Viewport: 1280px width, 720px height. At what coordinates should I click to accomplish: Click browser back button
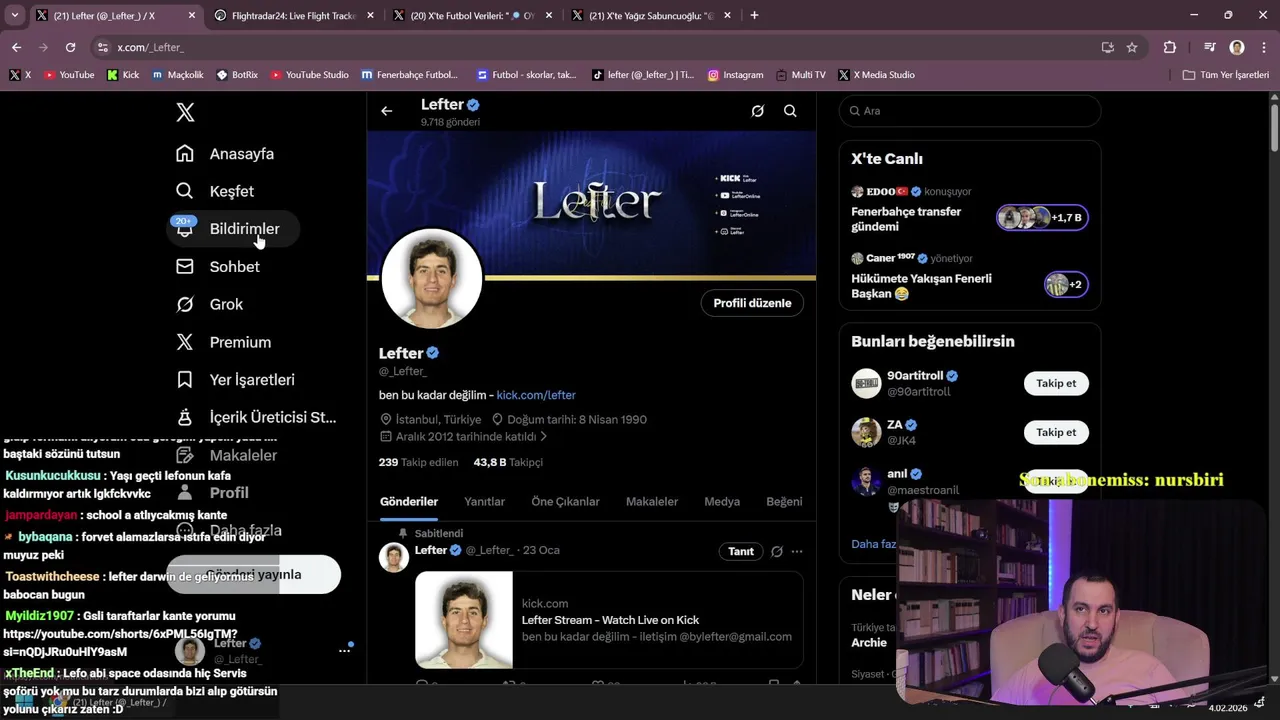16,47
